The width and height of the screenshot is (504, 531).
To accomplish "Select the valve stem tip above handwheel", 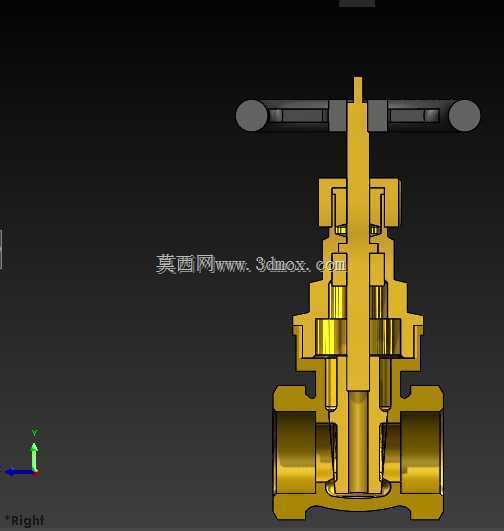I will [x=358, y=89].
